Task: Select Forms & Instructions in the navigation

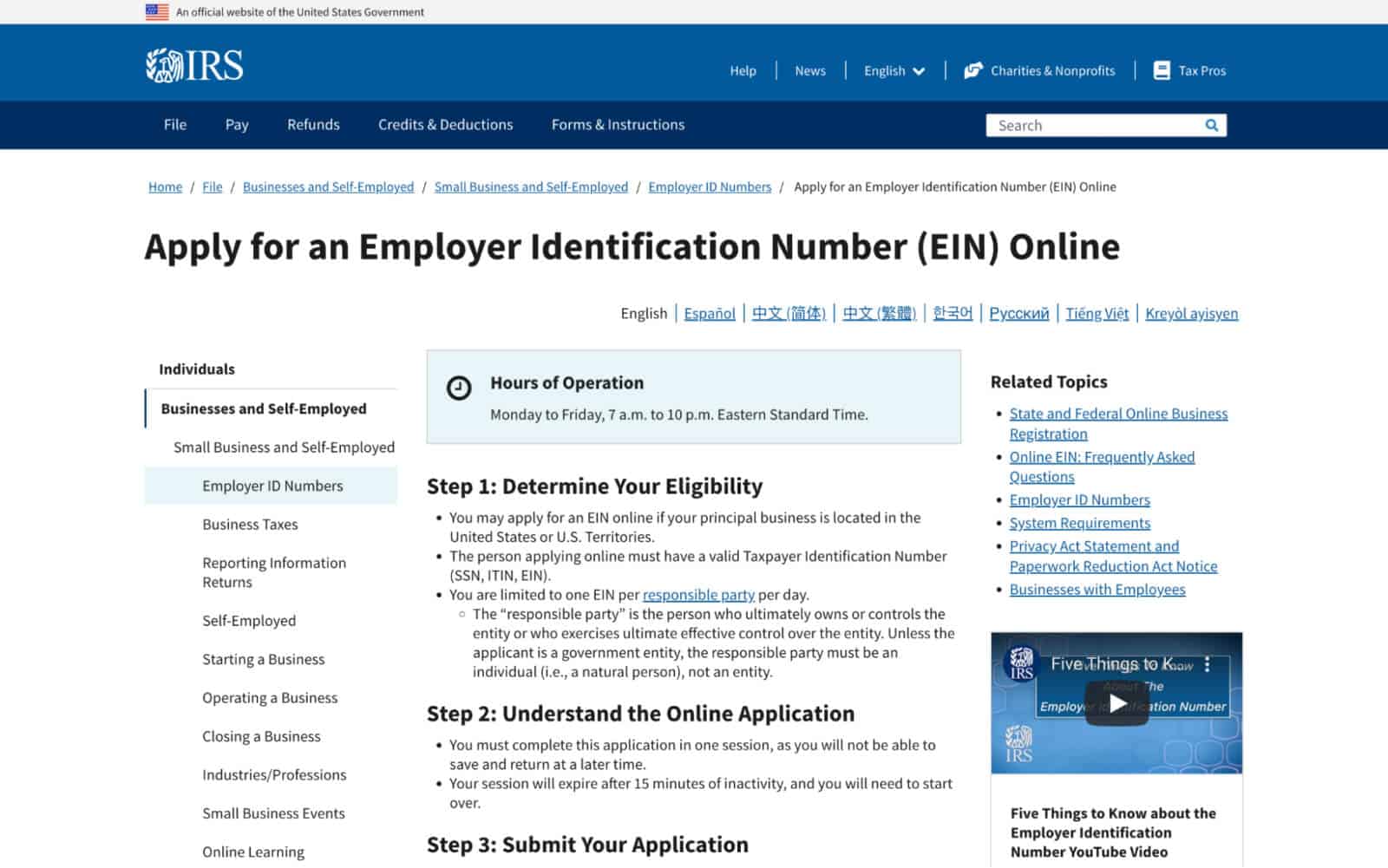Action: 617,125
